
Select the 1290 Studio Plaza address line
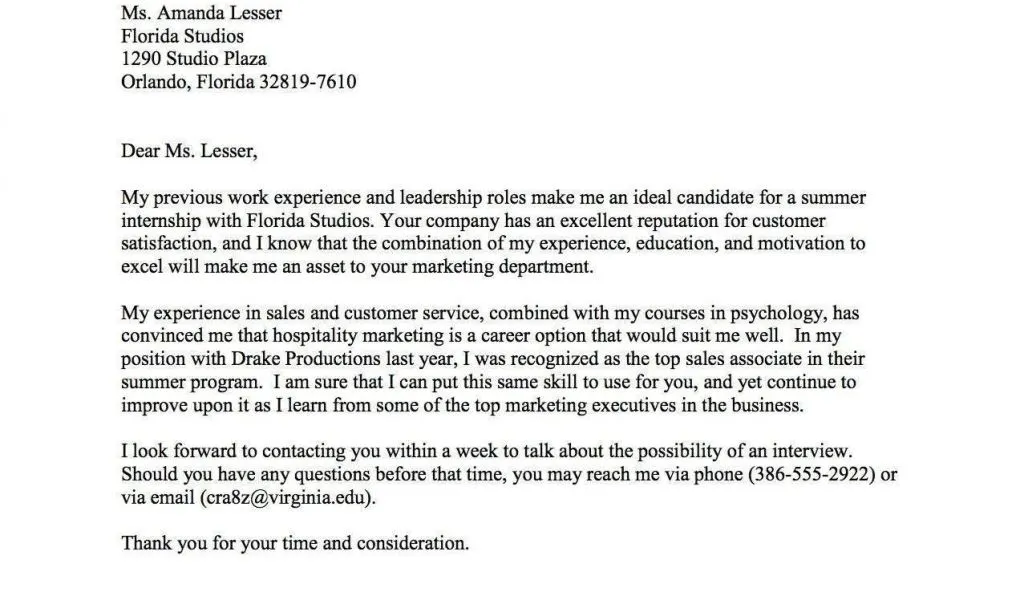[x=193, y=59]
